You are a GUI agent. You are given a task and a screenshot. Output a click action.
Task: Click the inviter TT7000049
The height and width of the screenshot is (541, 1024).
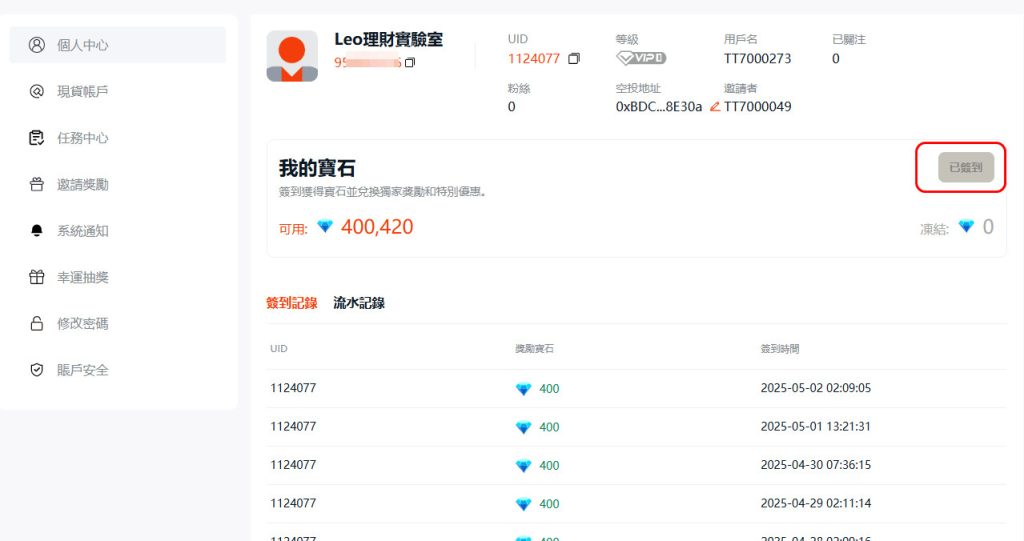pyautogui.click(x=758, y=107)
